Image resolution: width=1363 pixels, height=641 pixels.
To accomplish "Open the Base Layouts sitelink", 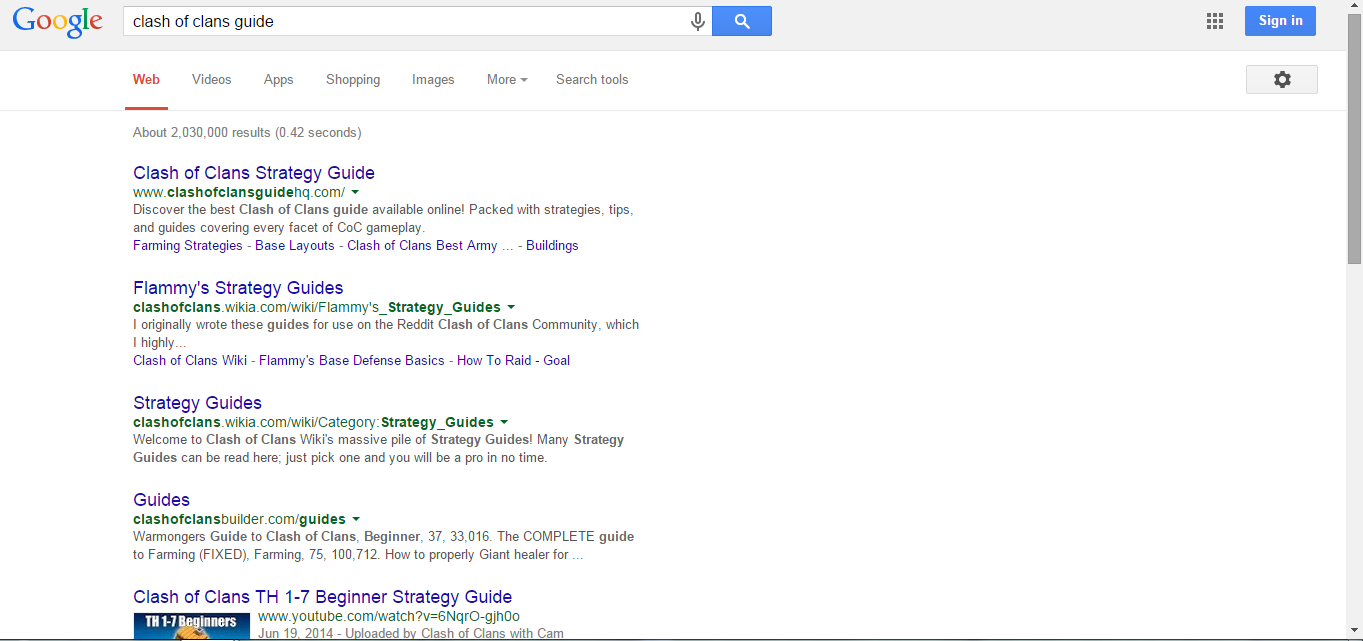I will (295, 246).
